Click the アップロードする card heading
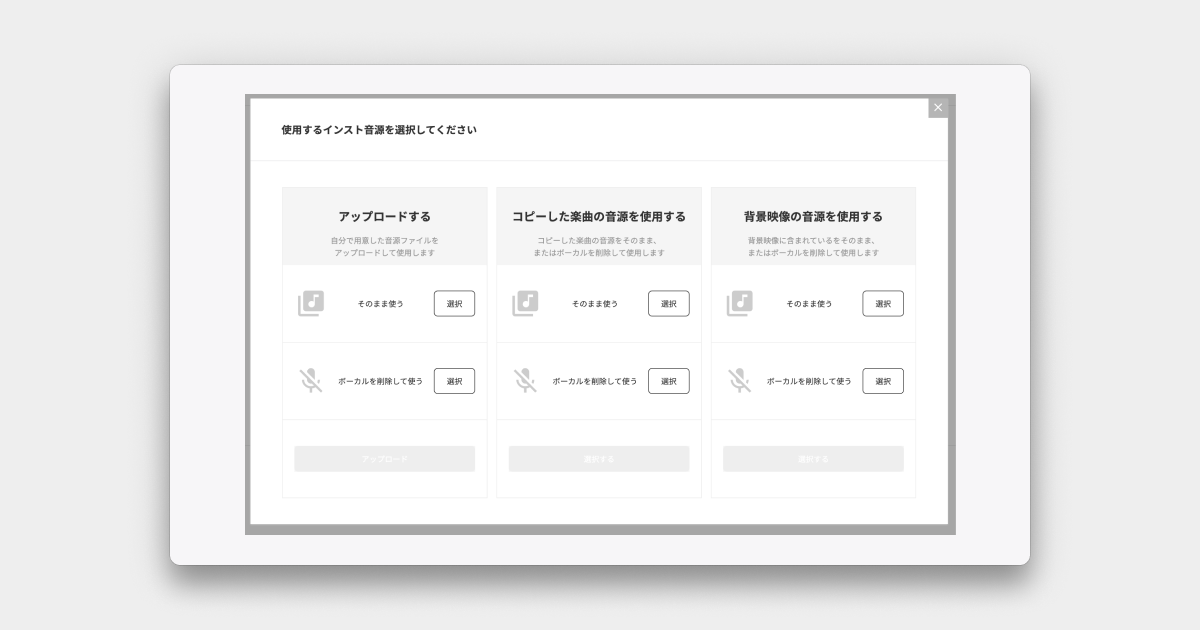This screenshot has width=1200, height=630. (384, 217)
